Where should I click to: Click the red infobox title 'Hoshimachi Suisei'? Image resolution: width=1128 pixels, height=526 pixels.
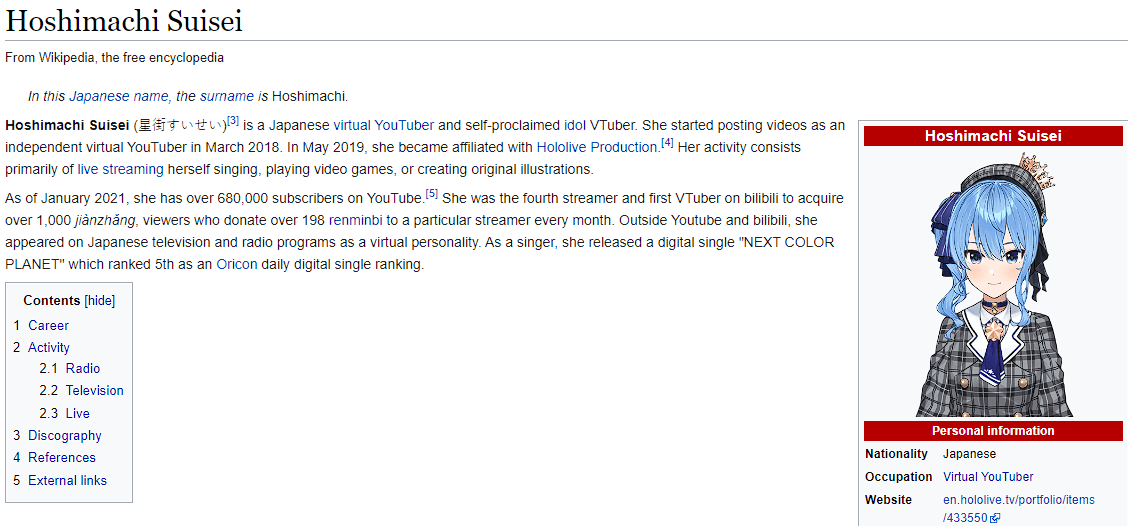993,136
